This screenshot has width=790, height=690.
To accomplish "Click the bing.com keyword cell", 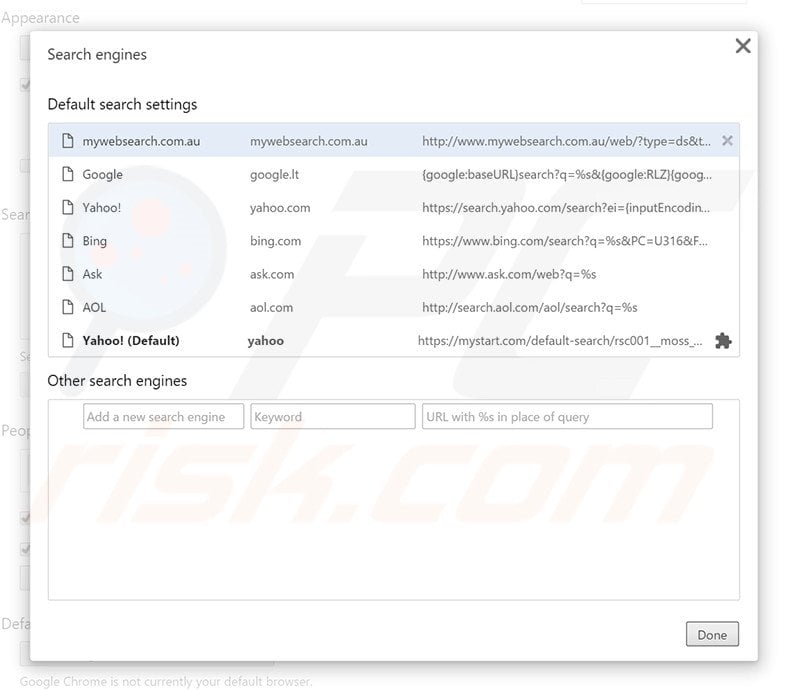I will (x=276, y=241).
